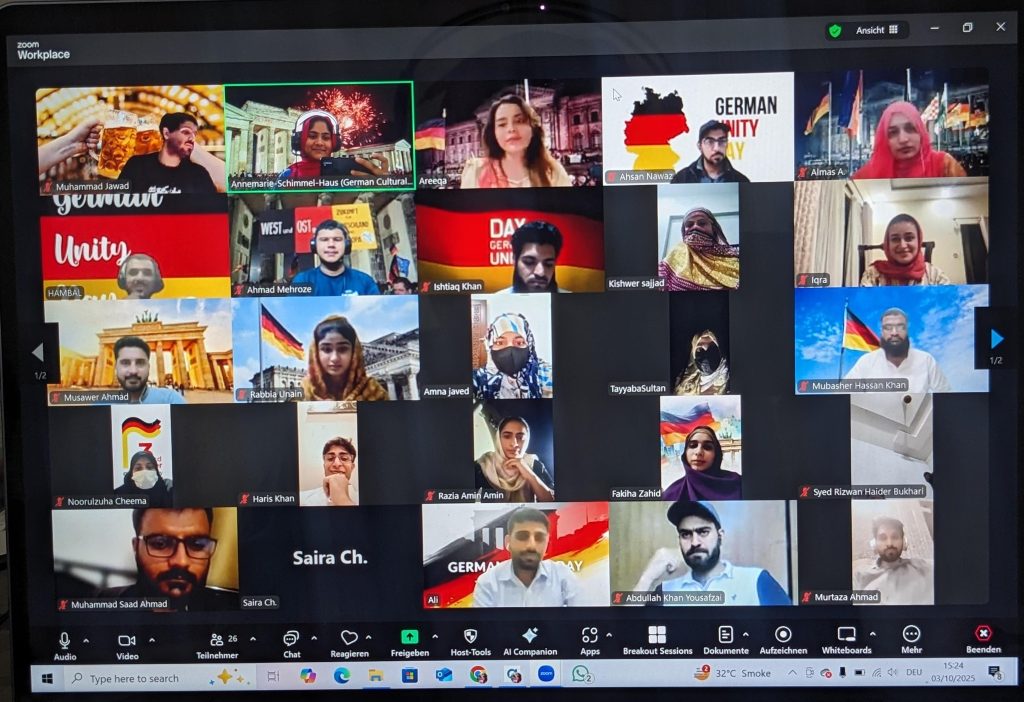Toggle camera with Video button
This screenshot has height=702, width=1024.
(127, 641)
